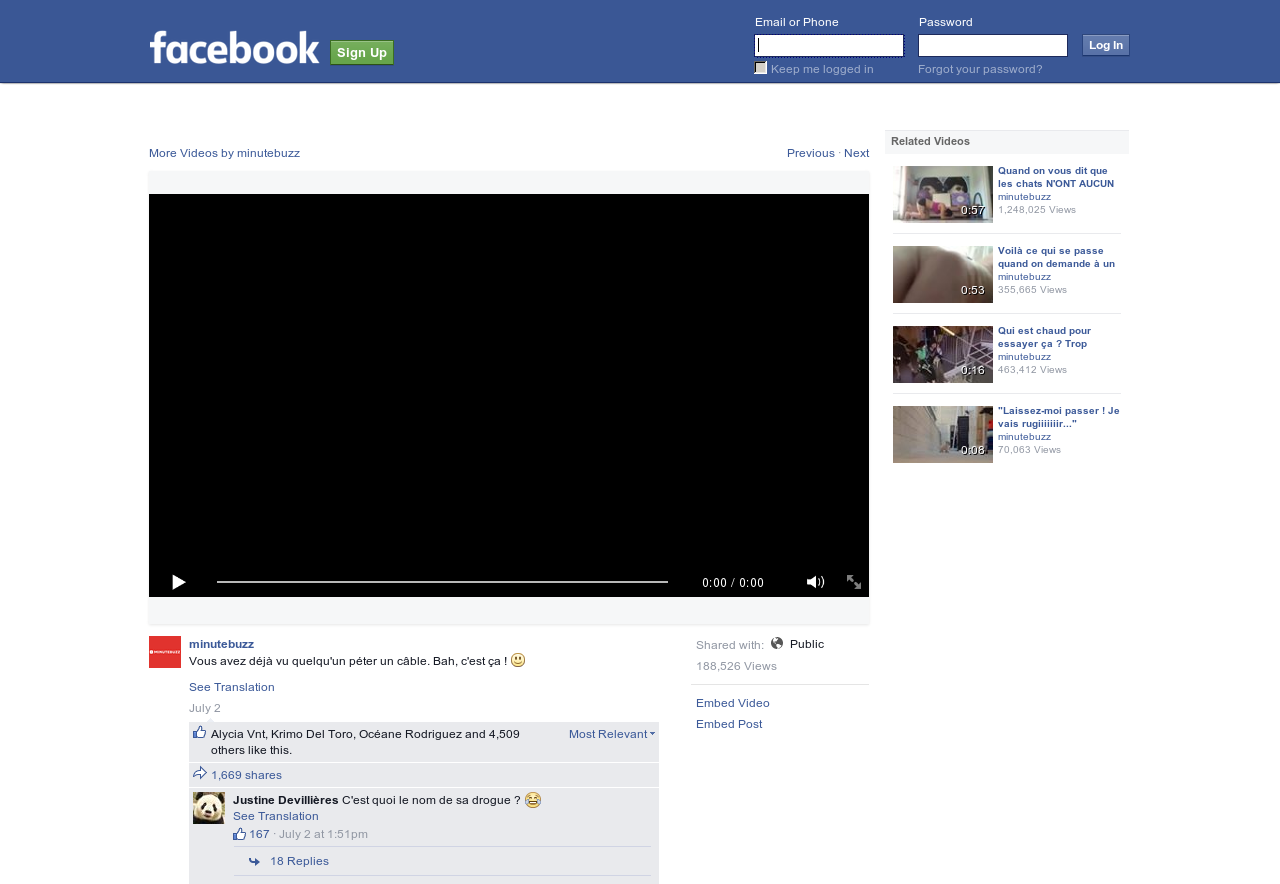Screen dimensions: 1280x884
Task: Click the Email or Phone field
Action: pyautogui.click(x=829, y=45)
